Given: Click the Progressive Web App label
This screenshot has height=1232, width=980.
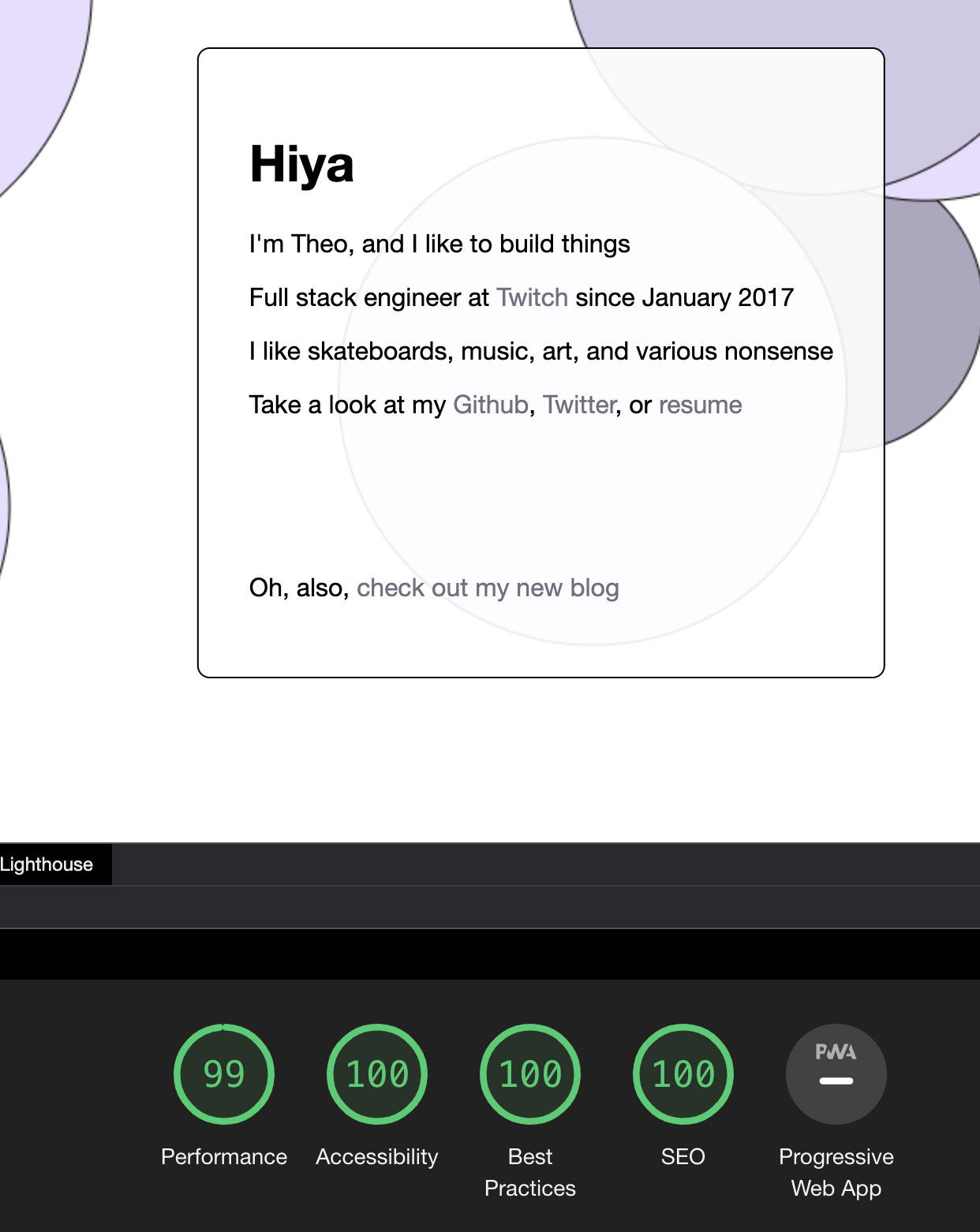Looking at the screenshot, I should (836, 1172).
